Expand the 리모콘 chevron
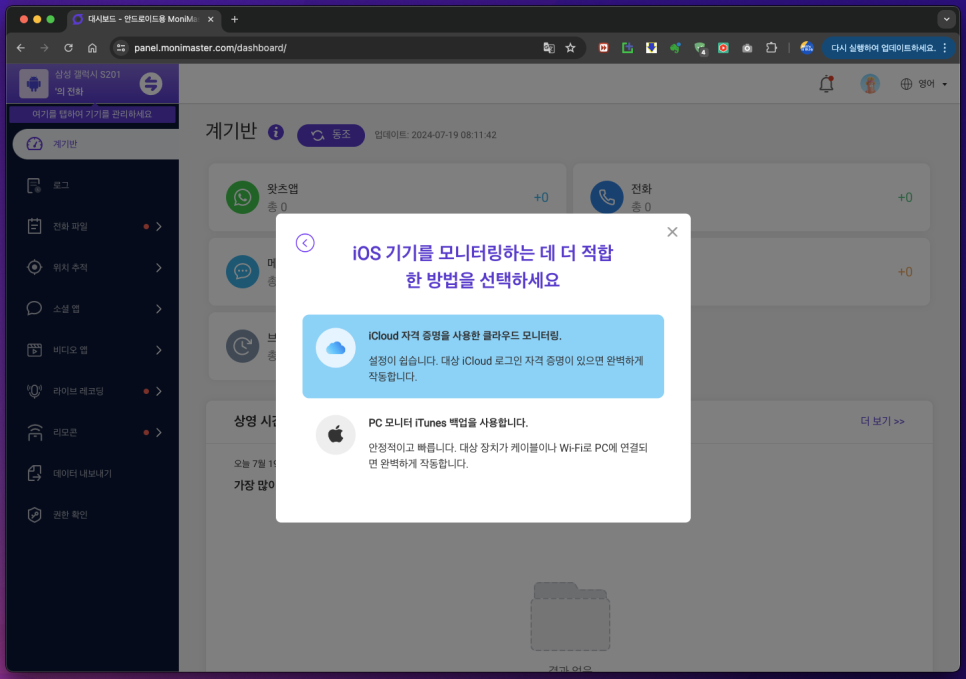This screenshot has height=679, width=966. (159, 433)
